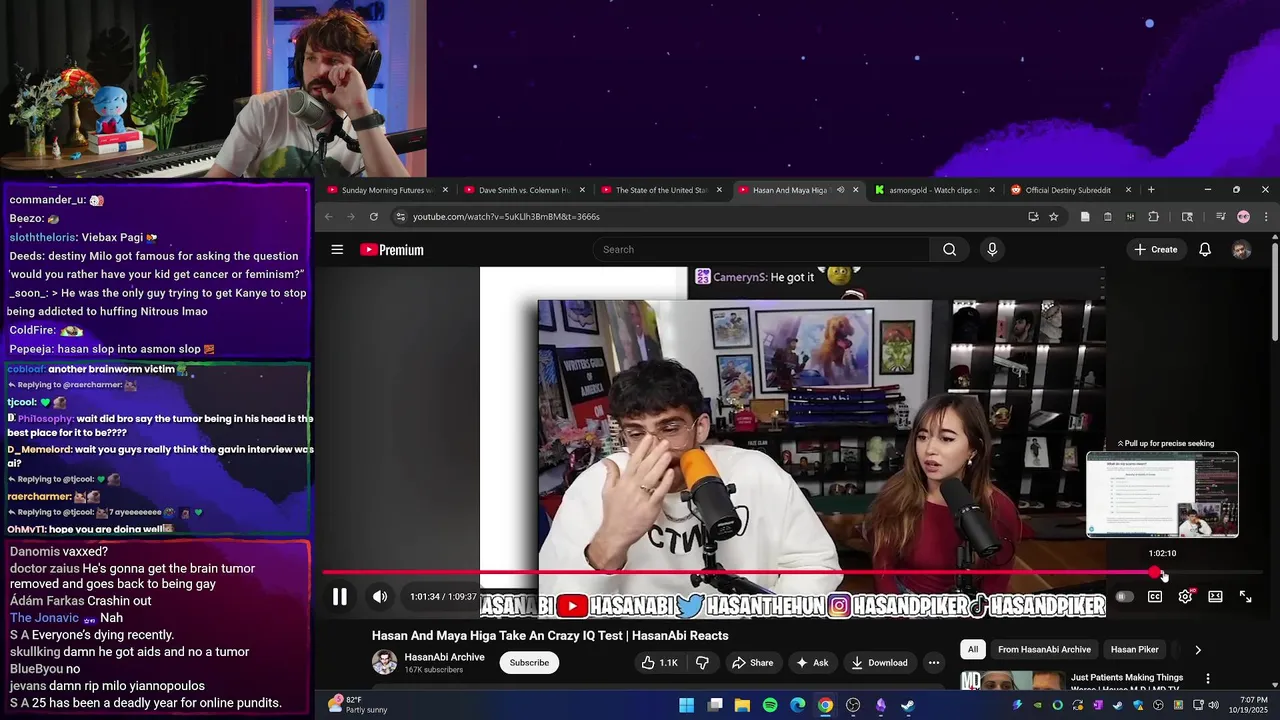Open a new browser tab
Image resolution: width=1280 pixels, height=720 pixels.
(x=1151, y=190)
